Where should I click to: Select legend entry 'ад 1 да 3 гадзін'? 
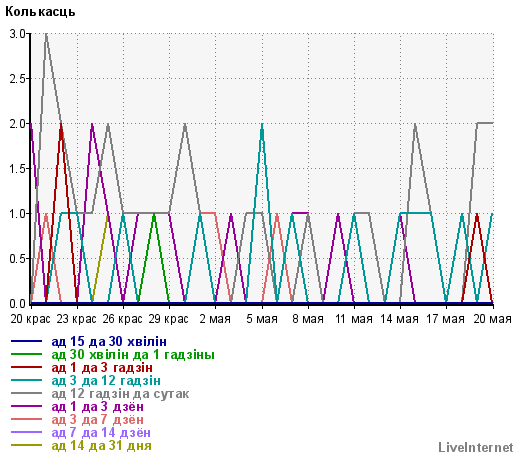click(x=102, y=367)
